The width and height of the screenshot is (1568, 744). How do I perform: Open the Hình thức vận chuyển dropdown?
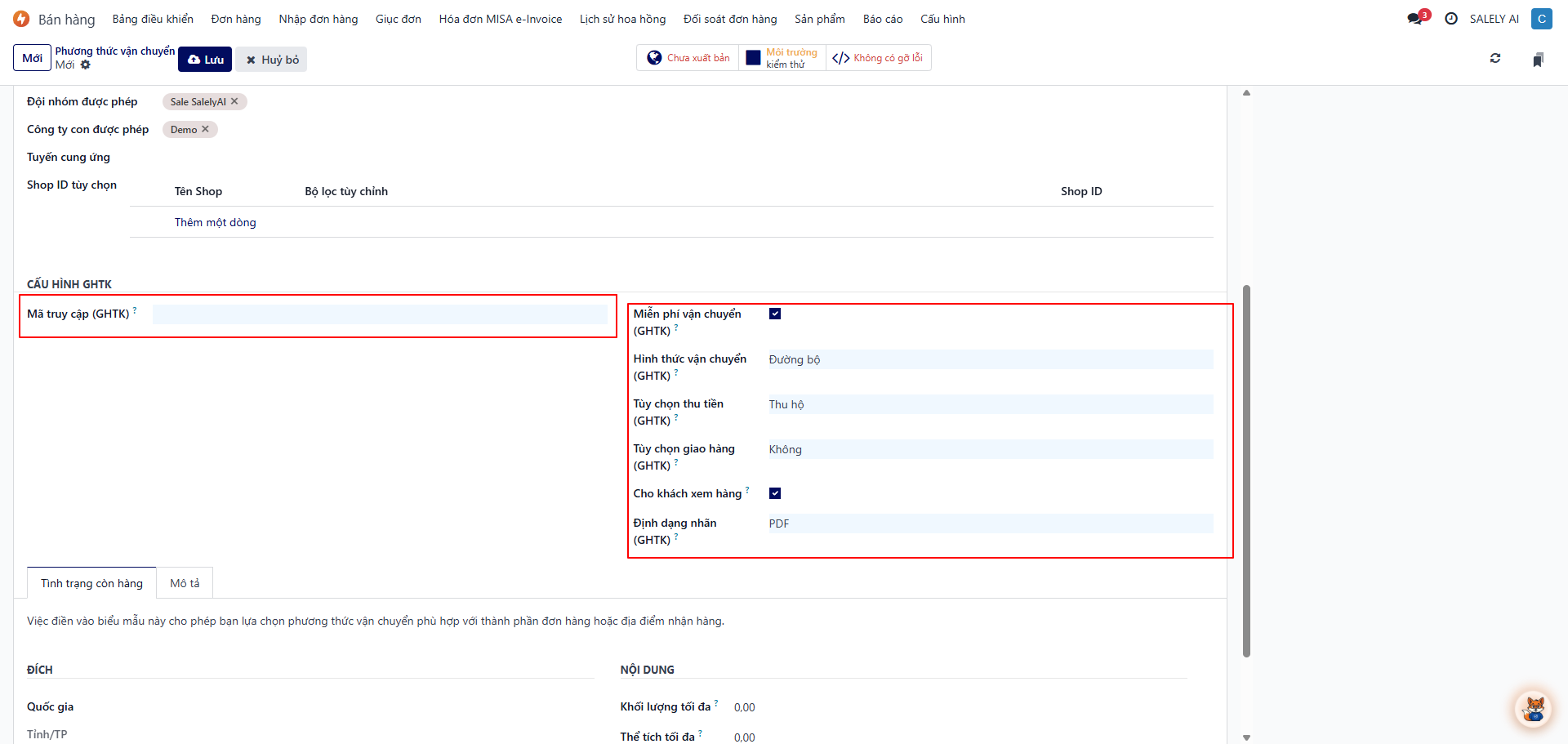[990, 359]
